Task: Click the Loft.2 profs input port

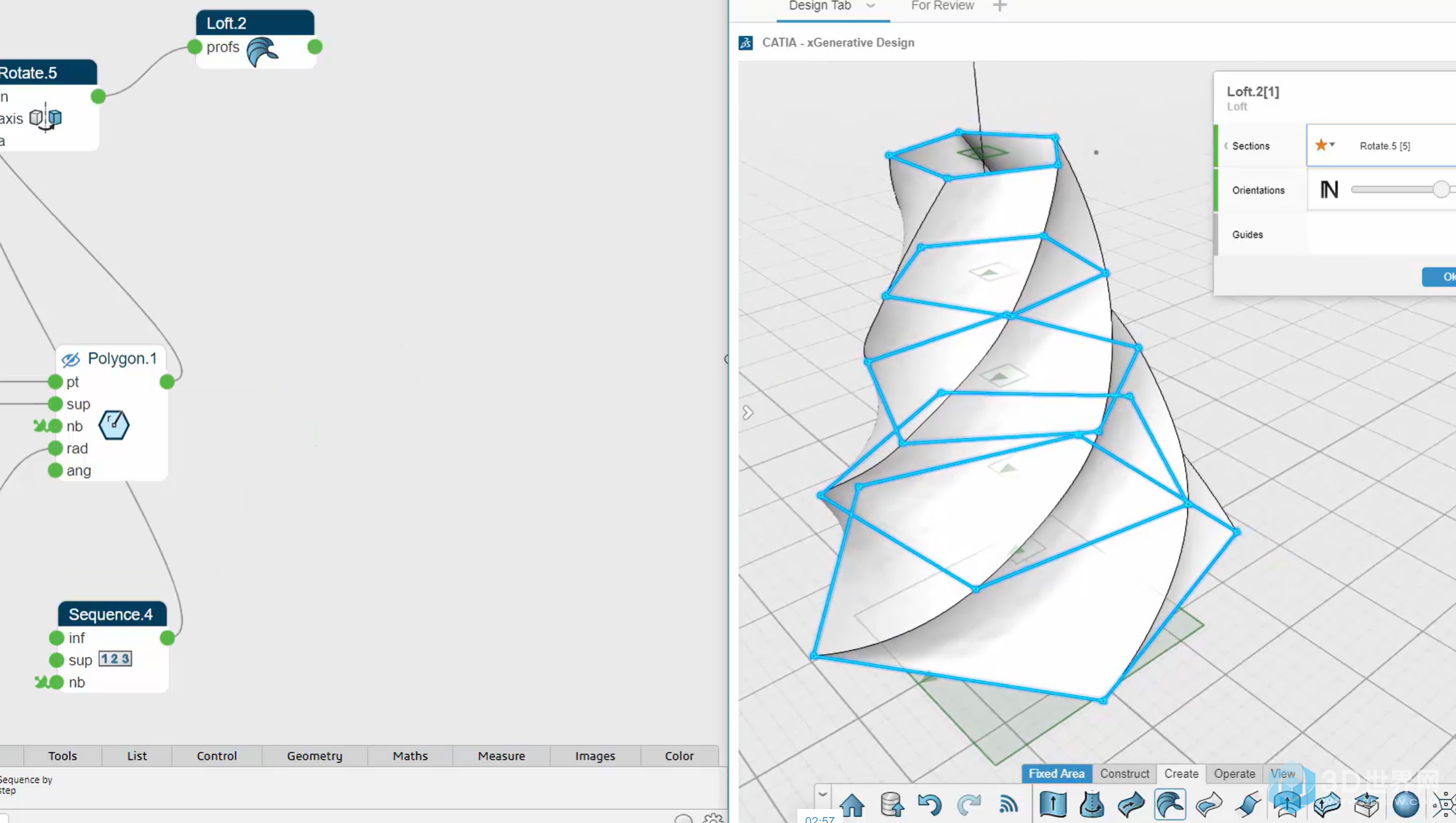Action: click(x=194, y=46)
